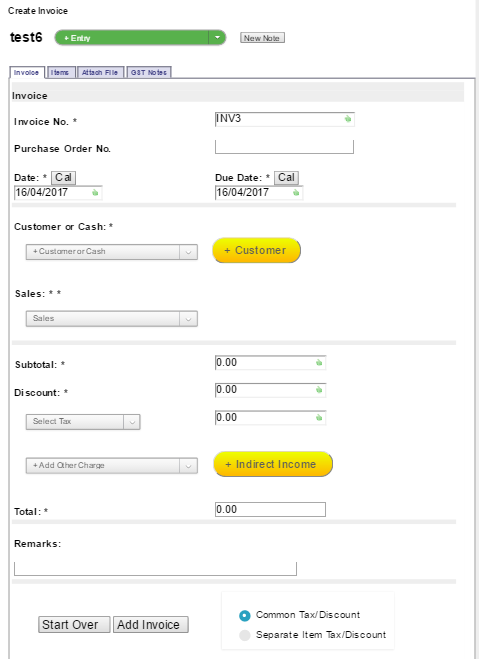Viewport: 479px width, 659px height.
Task: Open the Sales account dropdown
Action: pyautogui.click(x=112, y=319)
